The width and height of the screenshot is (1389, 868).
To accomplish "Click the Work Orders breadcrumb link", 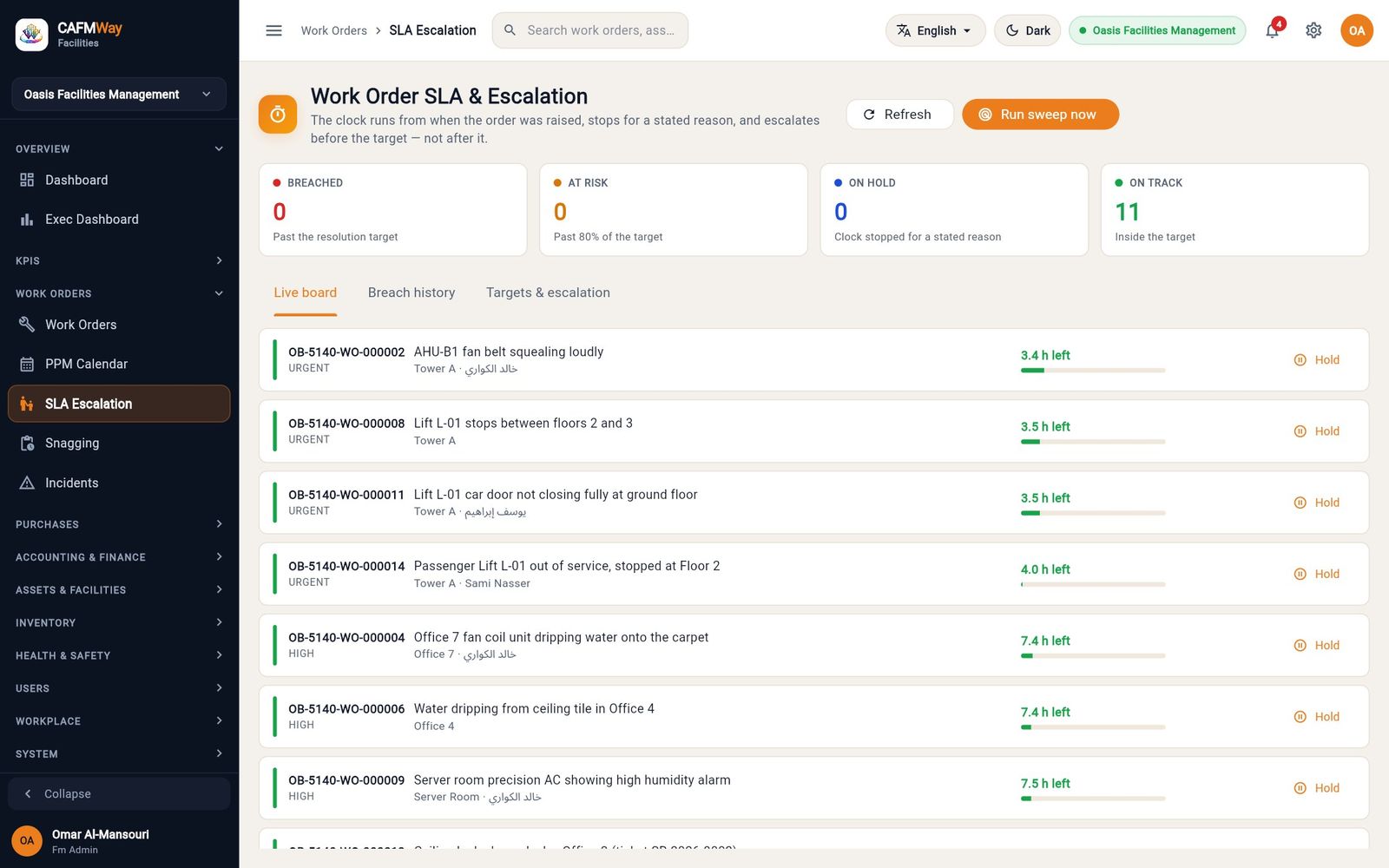I will tap(334, 30).
